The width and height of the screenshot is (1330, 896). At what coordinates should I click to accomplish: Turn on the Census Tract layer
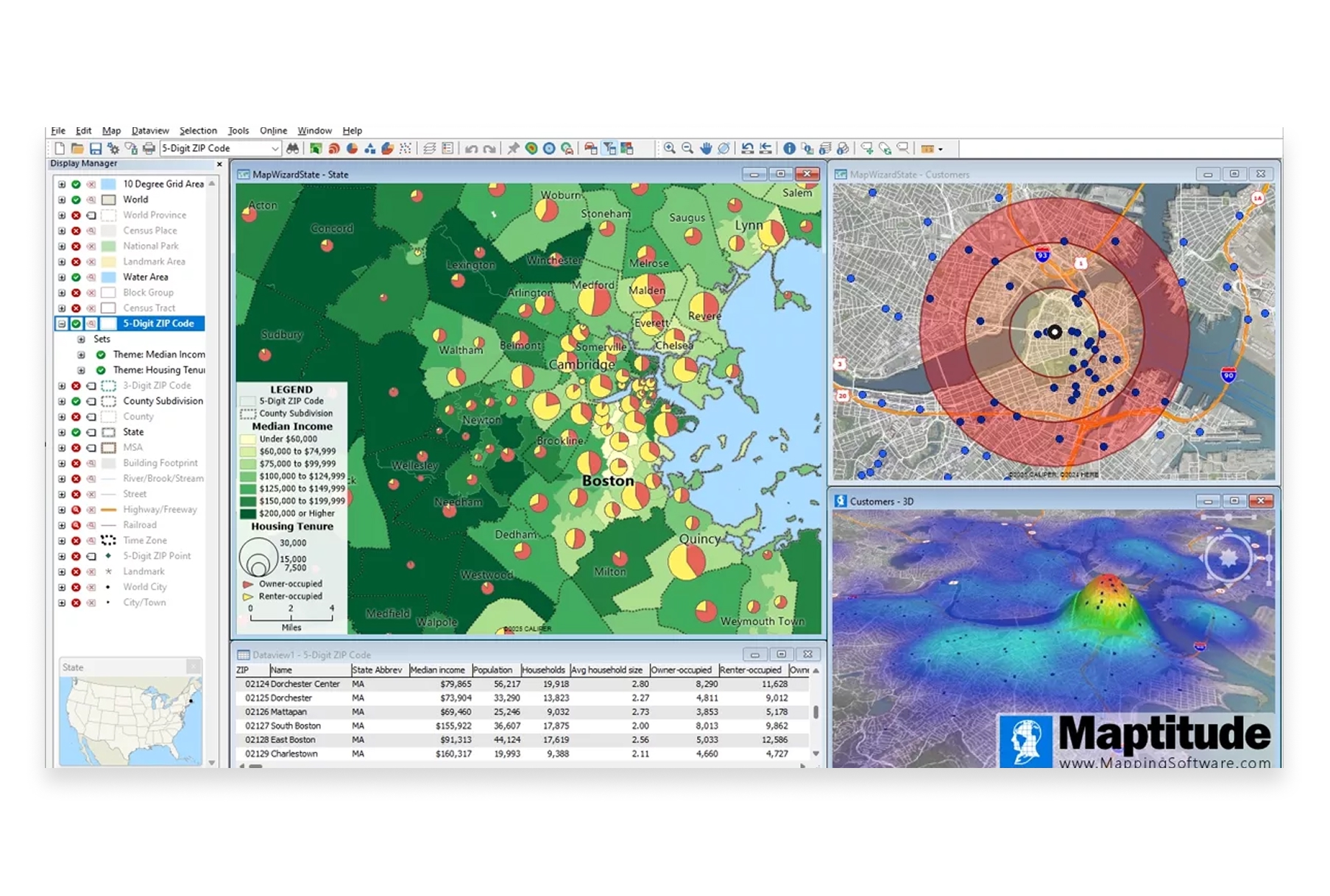tap(77, 307)
